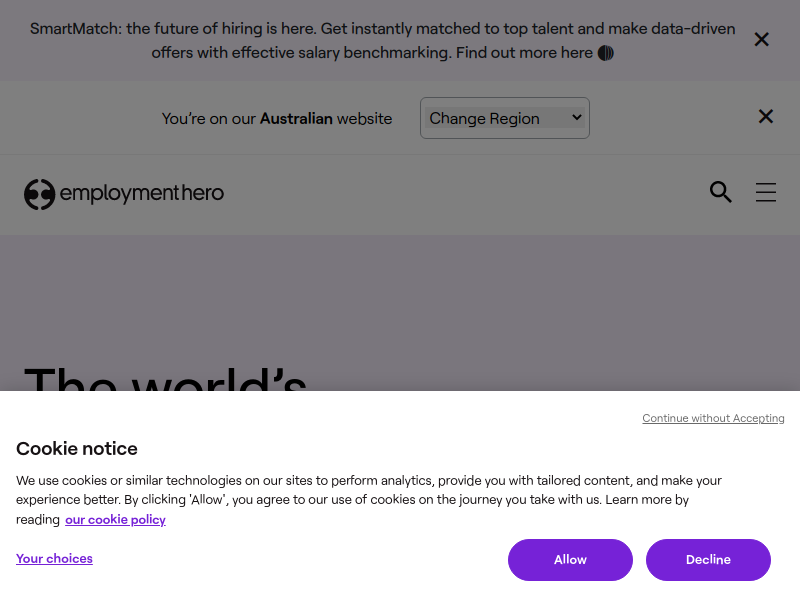This screenshot has height=600, width=800.
Task: Click the cookie notice description paragraph
Action: [369, 500]
